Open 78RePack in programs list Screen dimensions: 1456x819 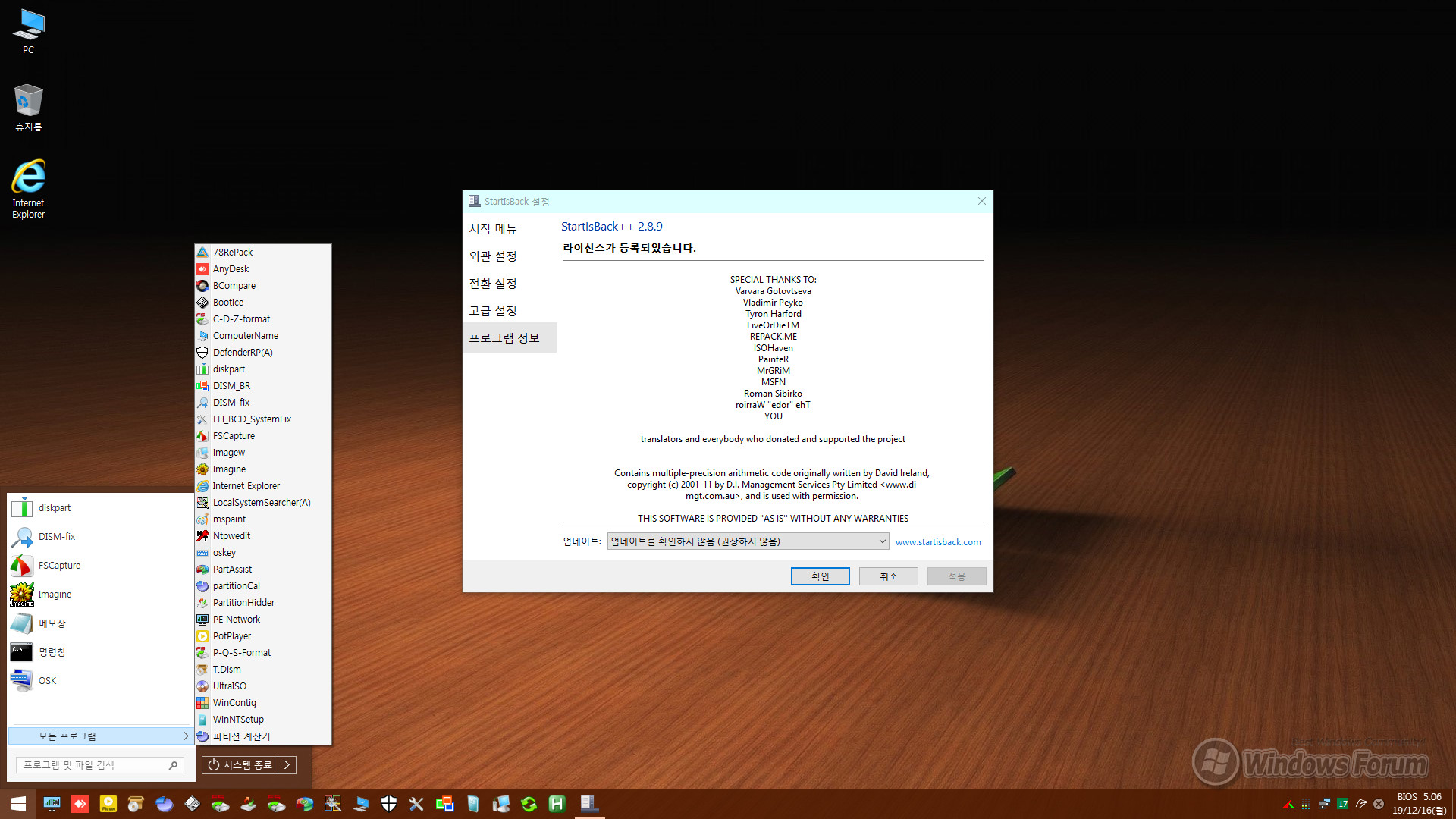pyautogui.click(x=262, y=253)
